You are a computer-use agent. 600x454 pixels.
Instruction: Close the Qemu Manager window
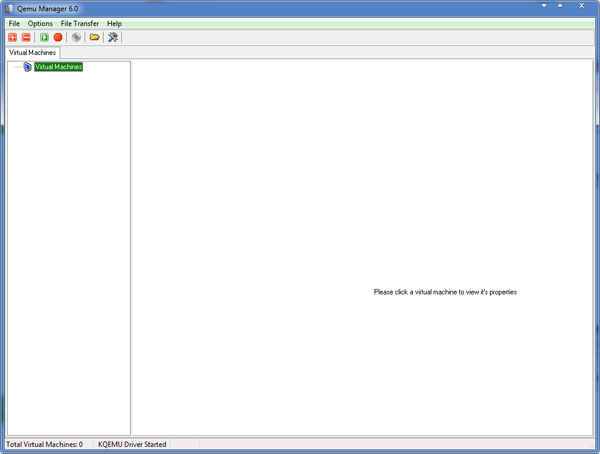581,6
